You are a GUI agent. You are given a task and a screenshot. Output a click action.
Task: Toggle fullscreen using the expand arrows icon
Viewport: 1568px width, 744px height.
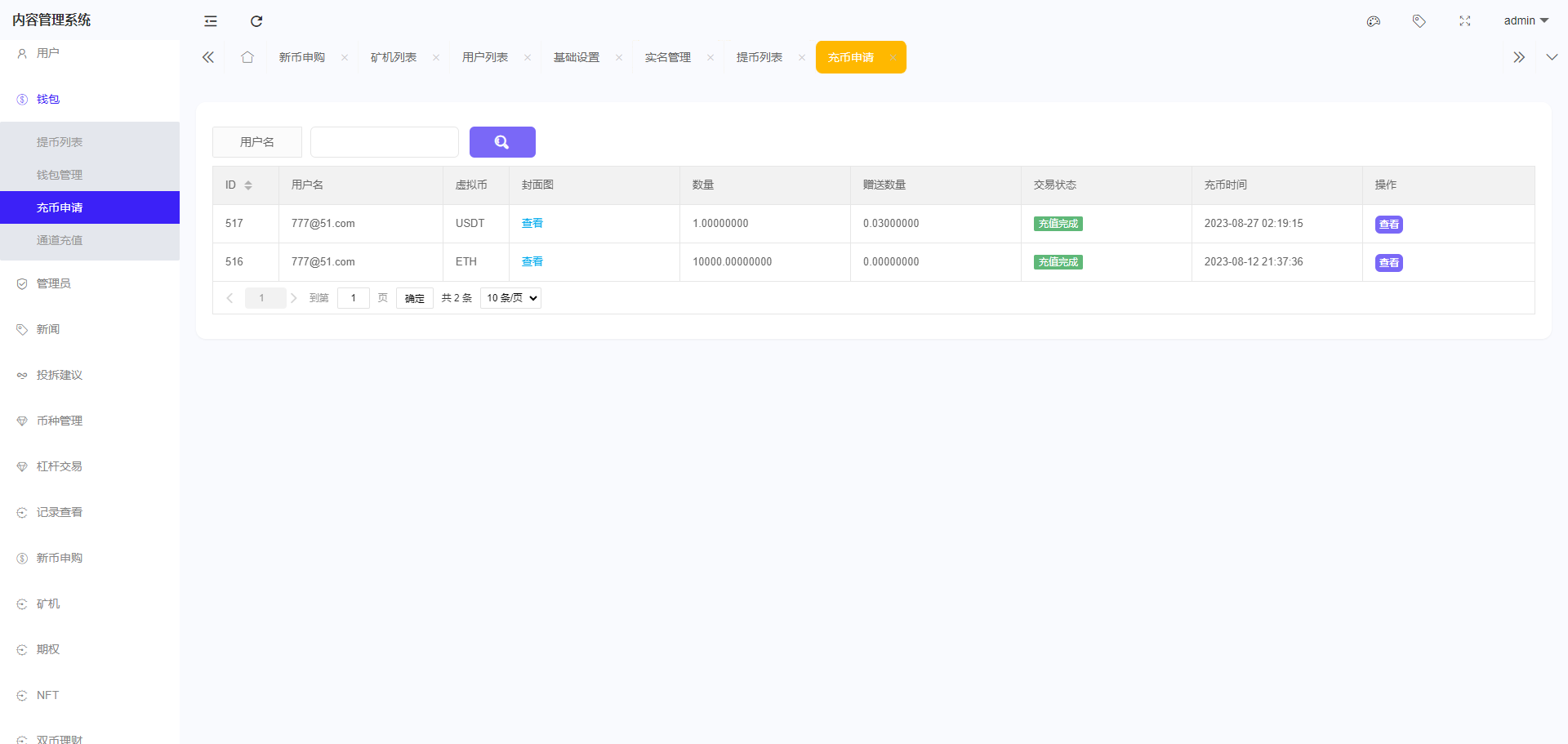tap(1464, 20)
